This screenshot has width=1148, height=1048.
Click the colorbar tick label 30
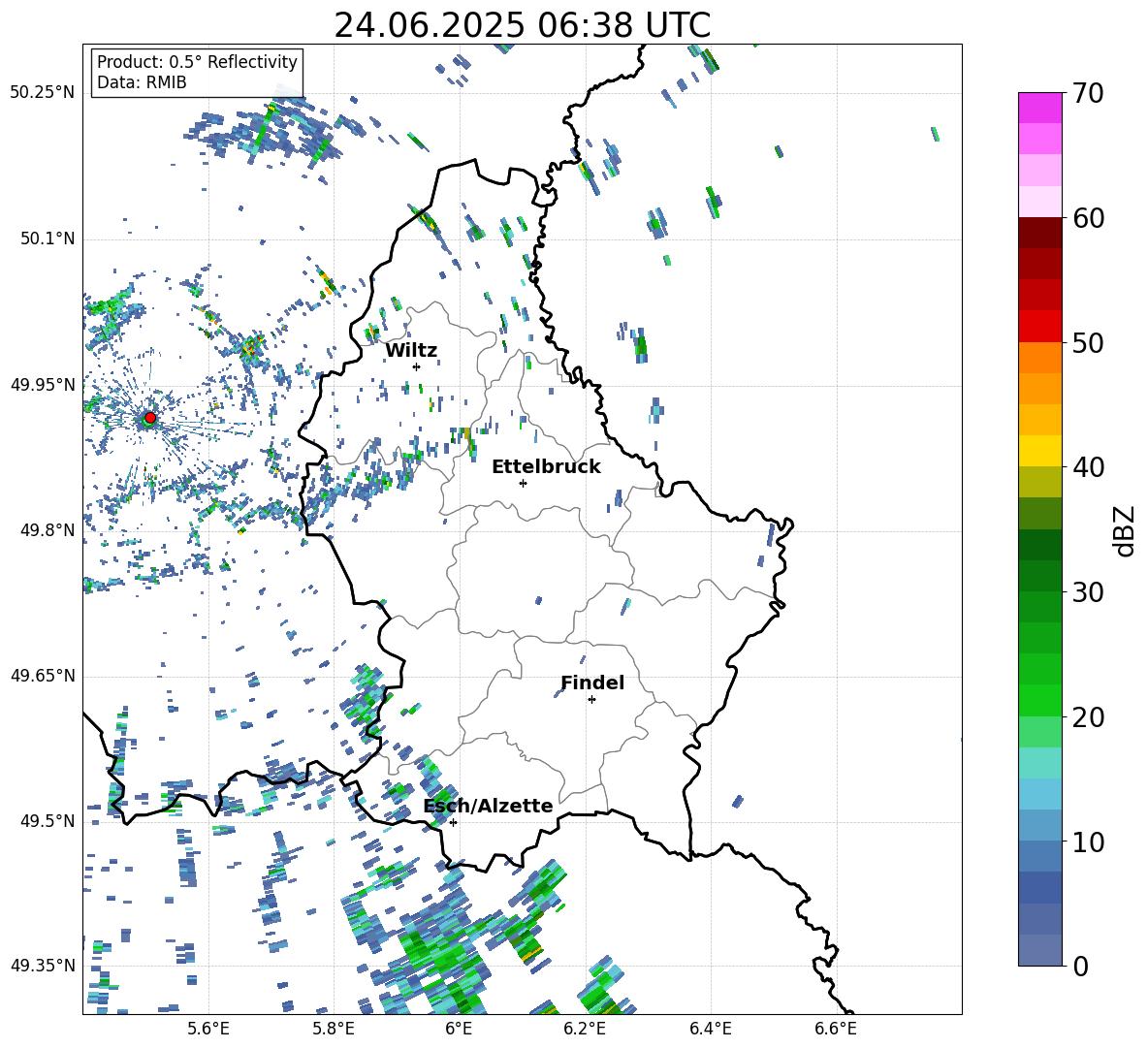[x=1088, y=592]
